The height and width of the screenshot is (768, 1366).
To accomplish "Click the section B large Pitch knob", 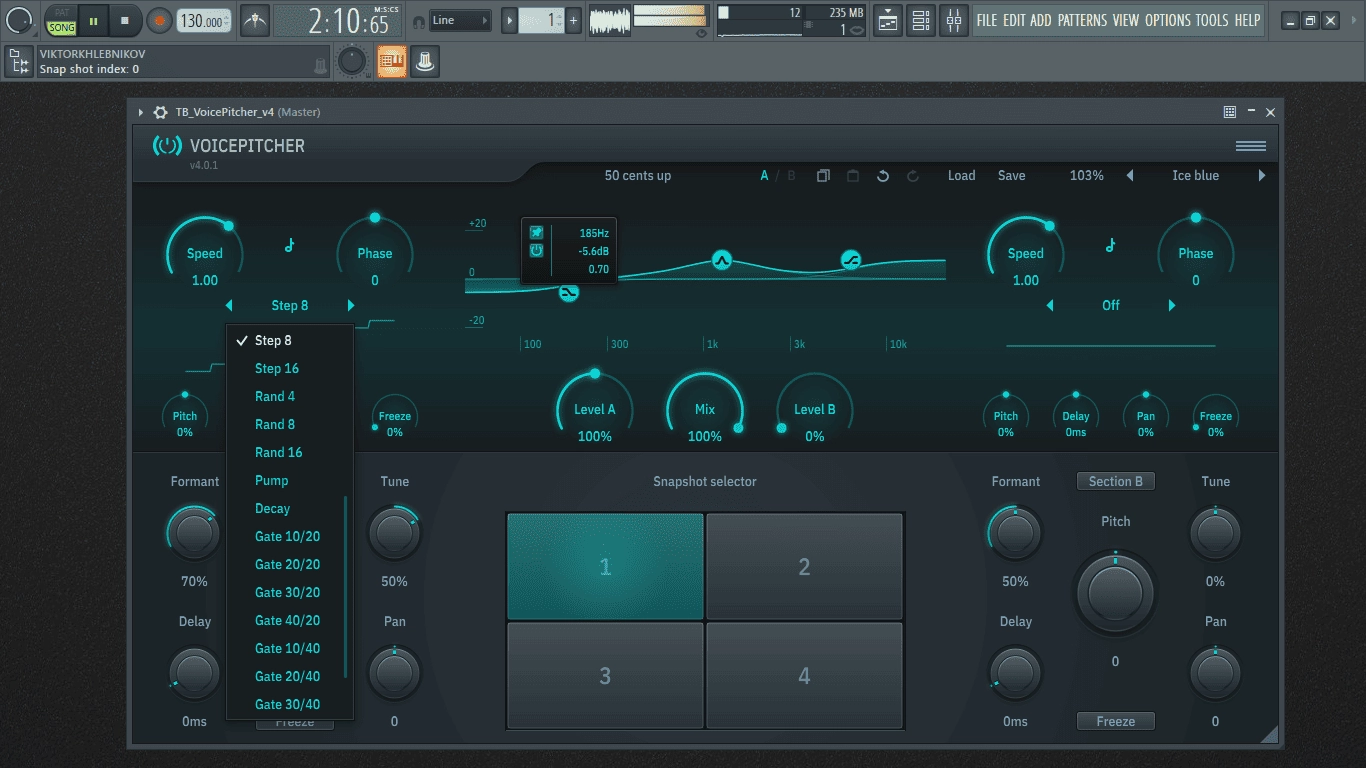I will click(1116, 593).
